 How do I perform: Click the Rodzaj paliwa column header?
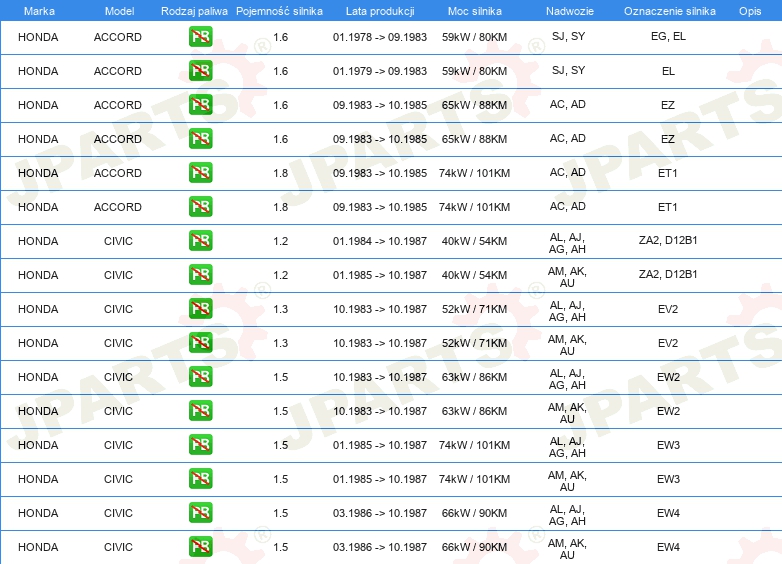(x=194, y=11)
